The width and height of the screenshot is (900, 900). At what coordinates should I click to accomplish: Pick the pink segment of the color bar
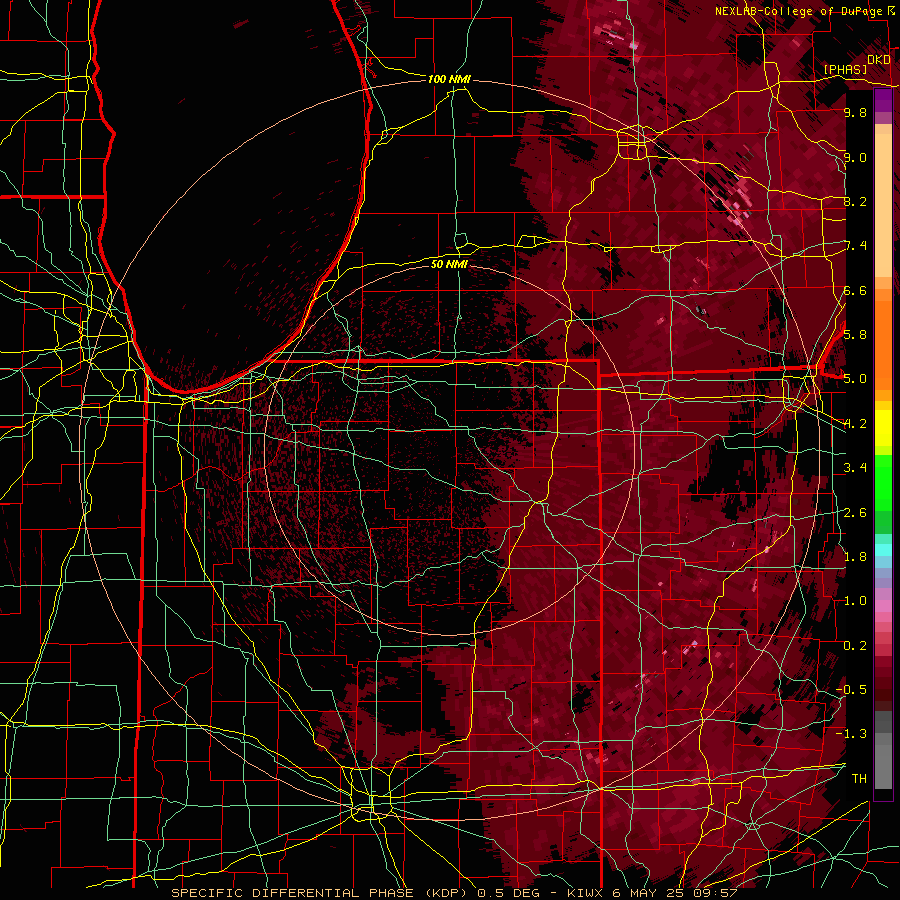click(883, 606)
